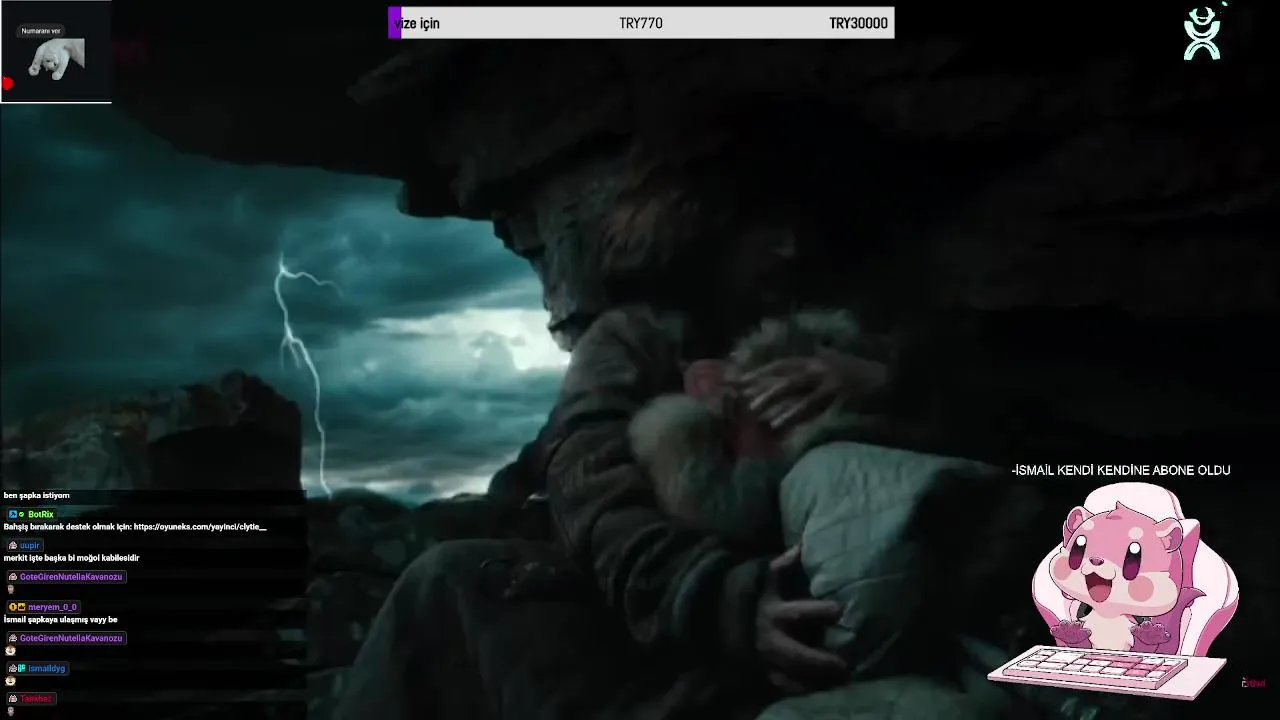Click the "Numaranı ver" caption bubble
The width and height of the screenshot is (1280, 720).
click(x=41, y=31)
